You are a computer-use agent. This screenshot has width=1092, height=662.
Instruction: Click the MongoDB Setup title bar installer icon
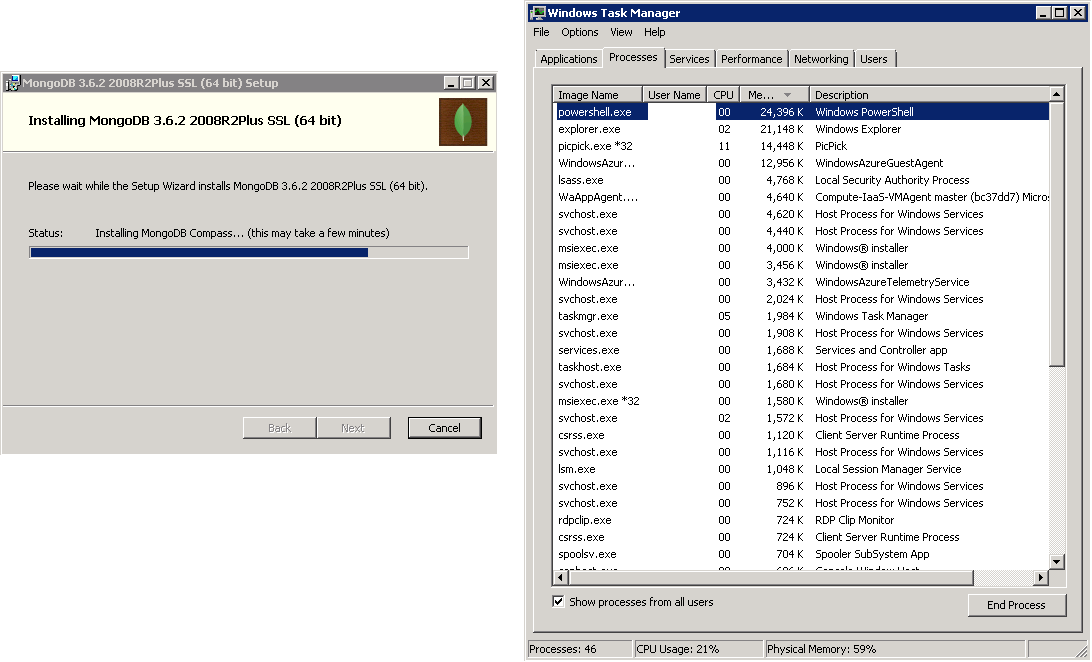(x=12, y=83)
